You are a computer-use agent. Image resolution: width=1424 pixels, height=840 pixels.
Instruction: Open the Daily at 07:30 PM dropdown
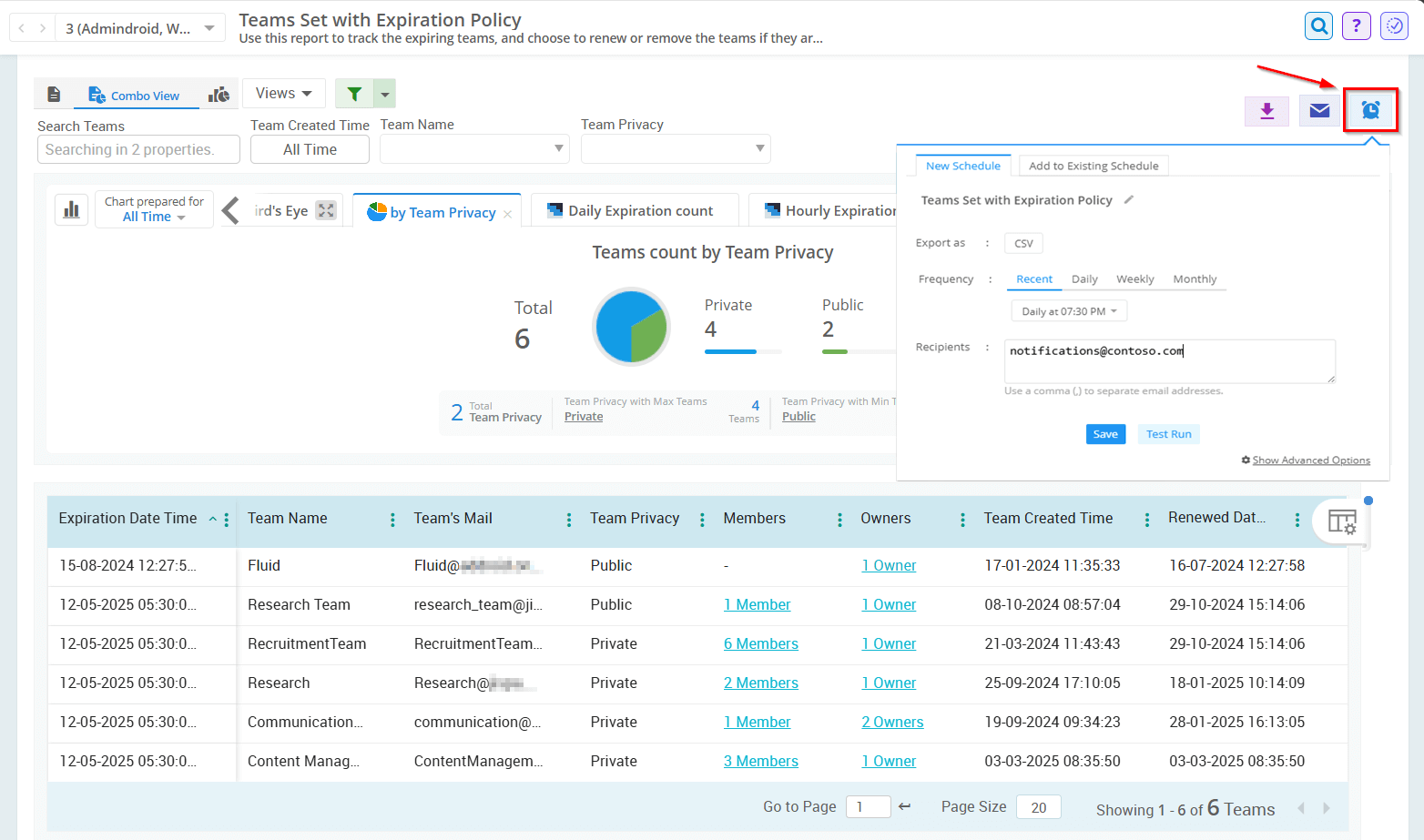1069,311
